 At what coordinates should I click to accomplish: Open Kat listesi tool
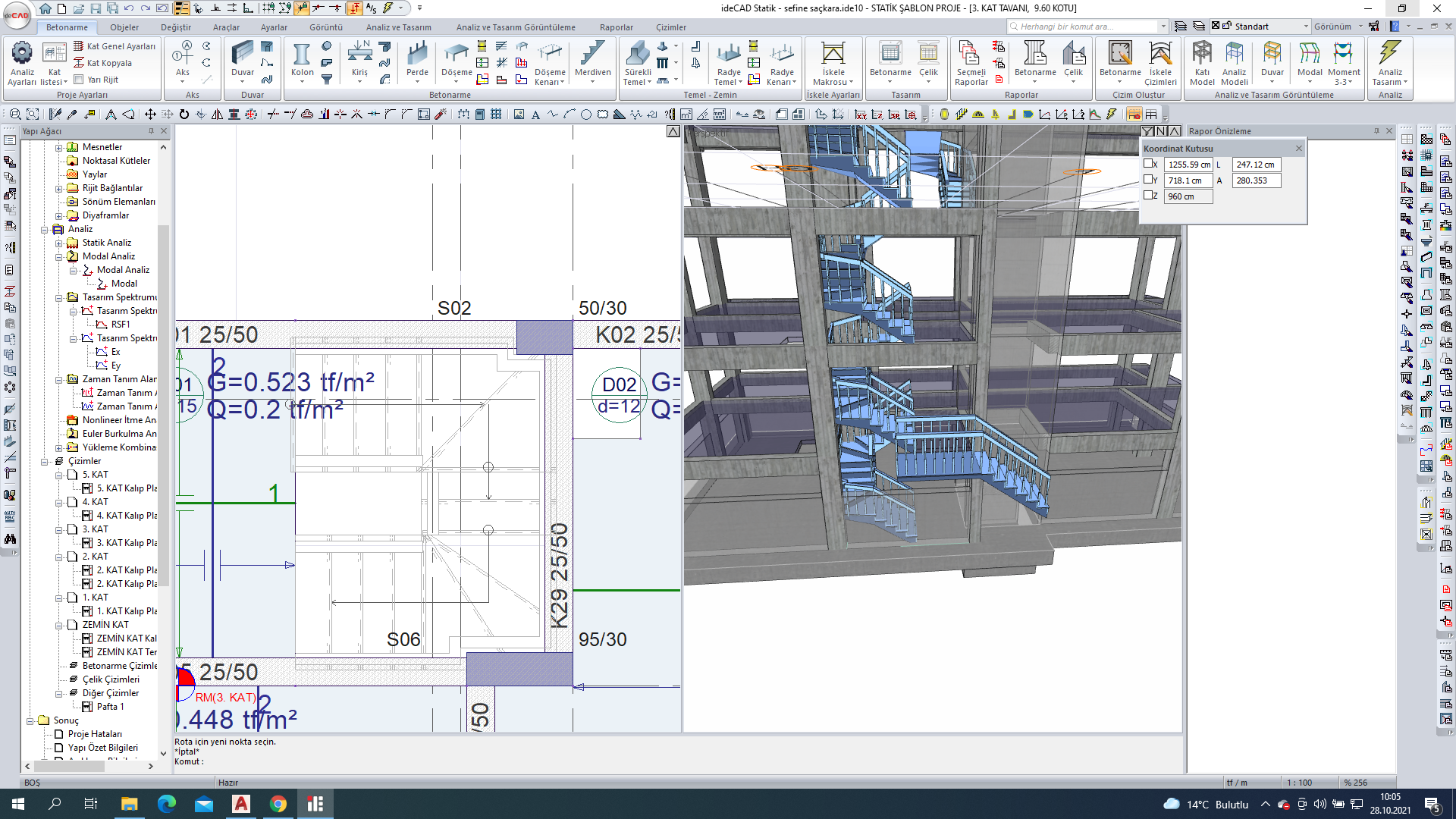(54, 63)
